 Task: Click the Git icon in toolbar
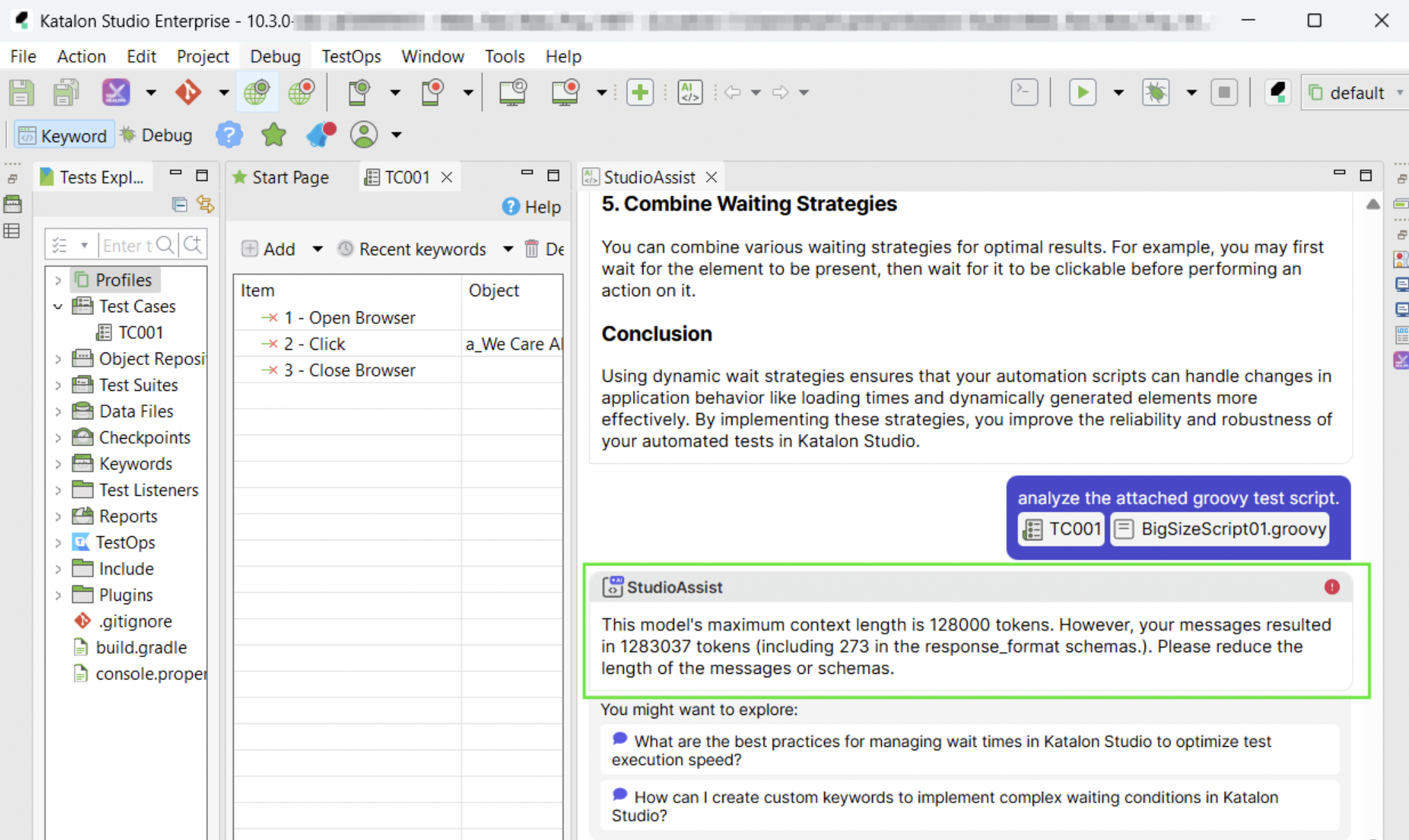tap(188, 92)
